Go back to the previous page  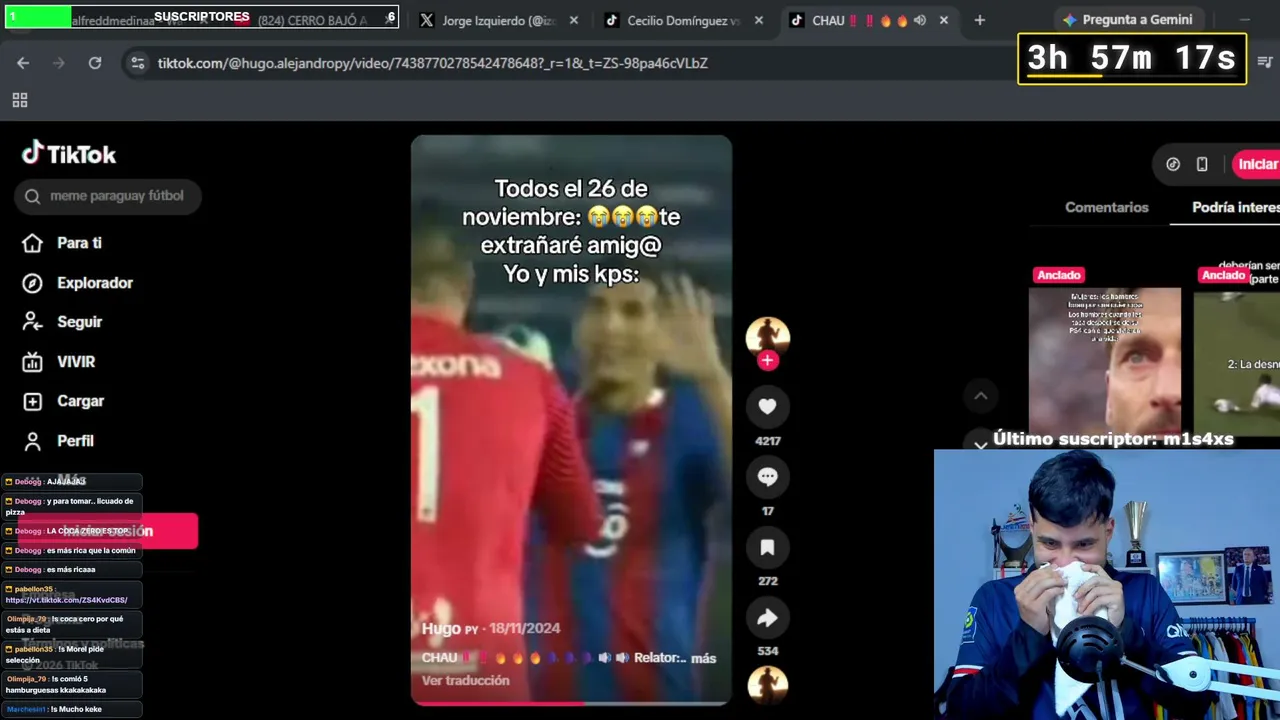click(23, 63)
